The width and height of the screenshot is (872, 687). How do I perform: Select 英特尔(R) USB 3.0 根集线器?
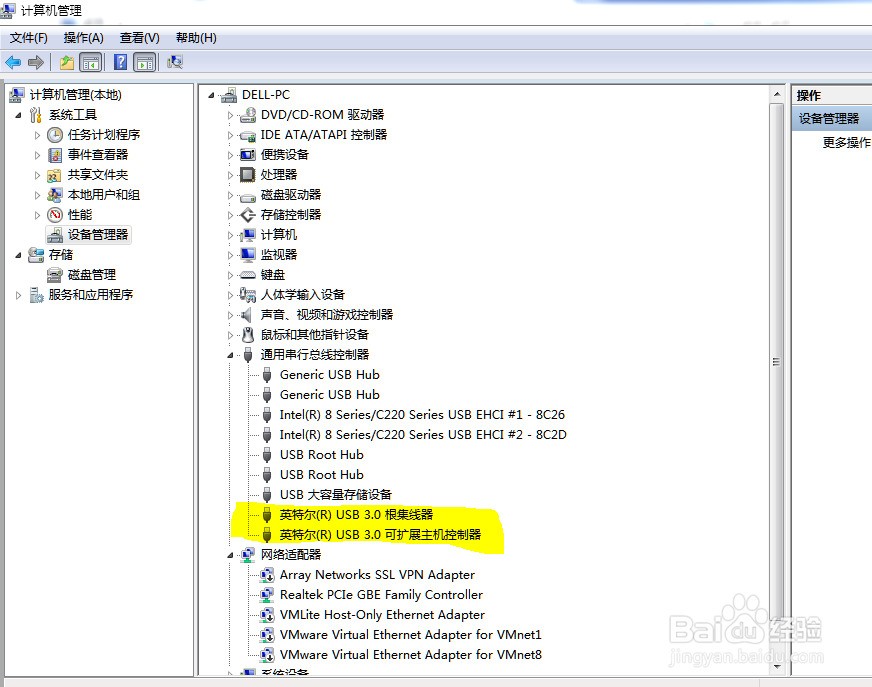pyautogui.click(x=356, y=515)
